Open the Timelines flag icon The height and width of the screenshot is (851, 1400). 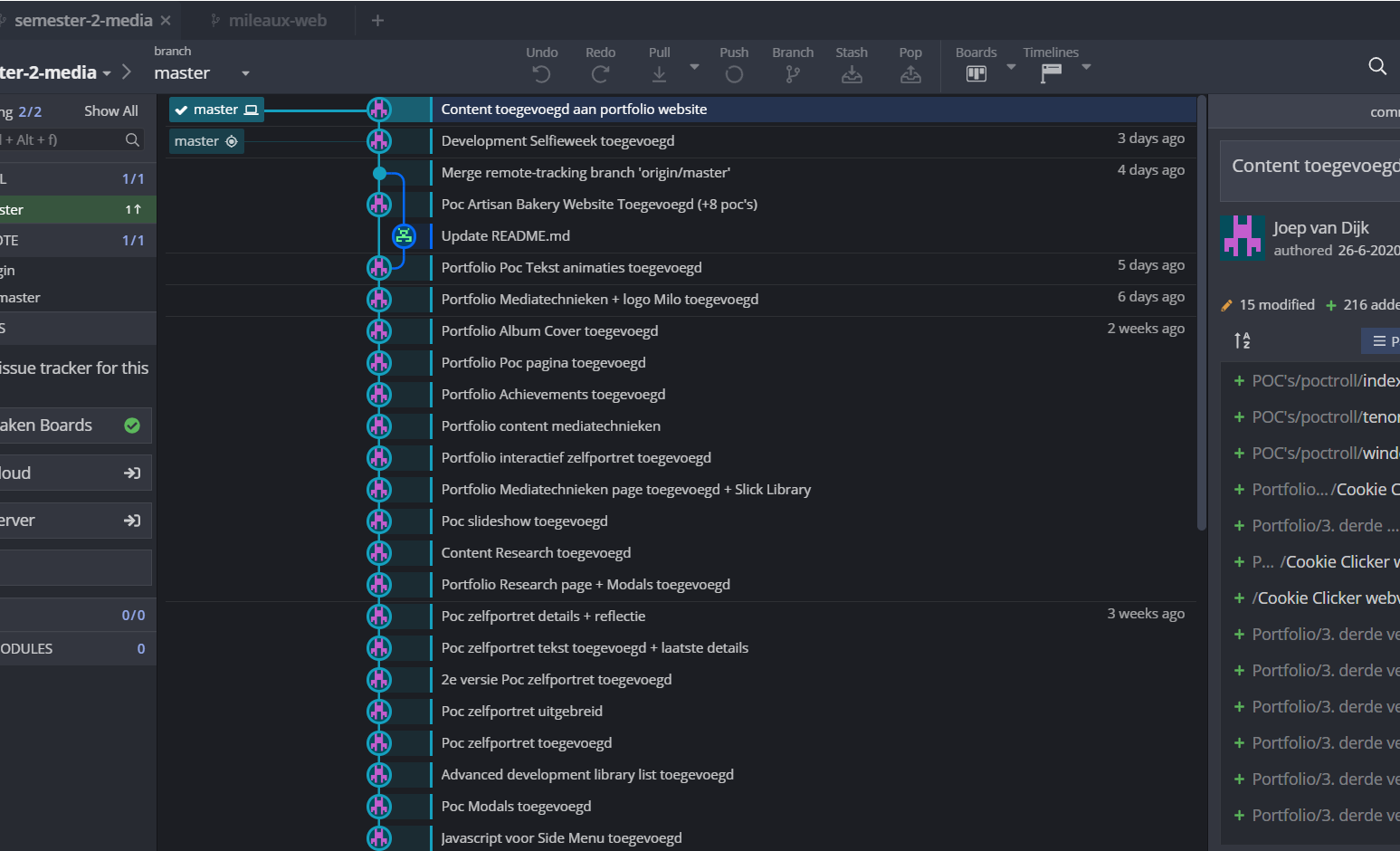coord(1051,74)
